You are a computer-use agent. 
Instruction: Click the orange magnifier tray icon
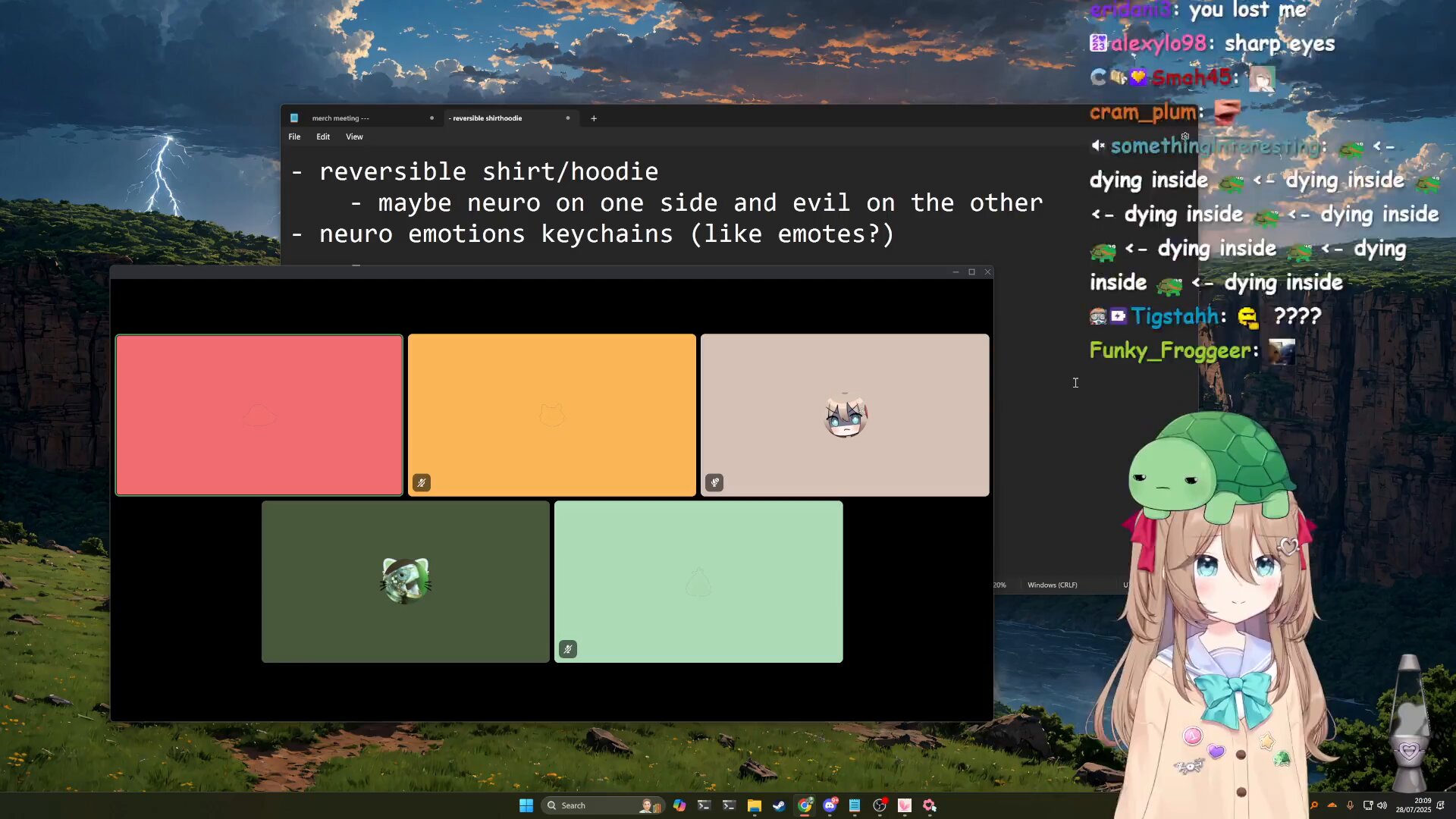pyautogui.click(x=1314, y=805)
